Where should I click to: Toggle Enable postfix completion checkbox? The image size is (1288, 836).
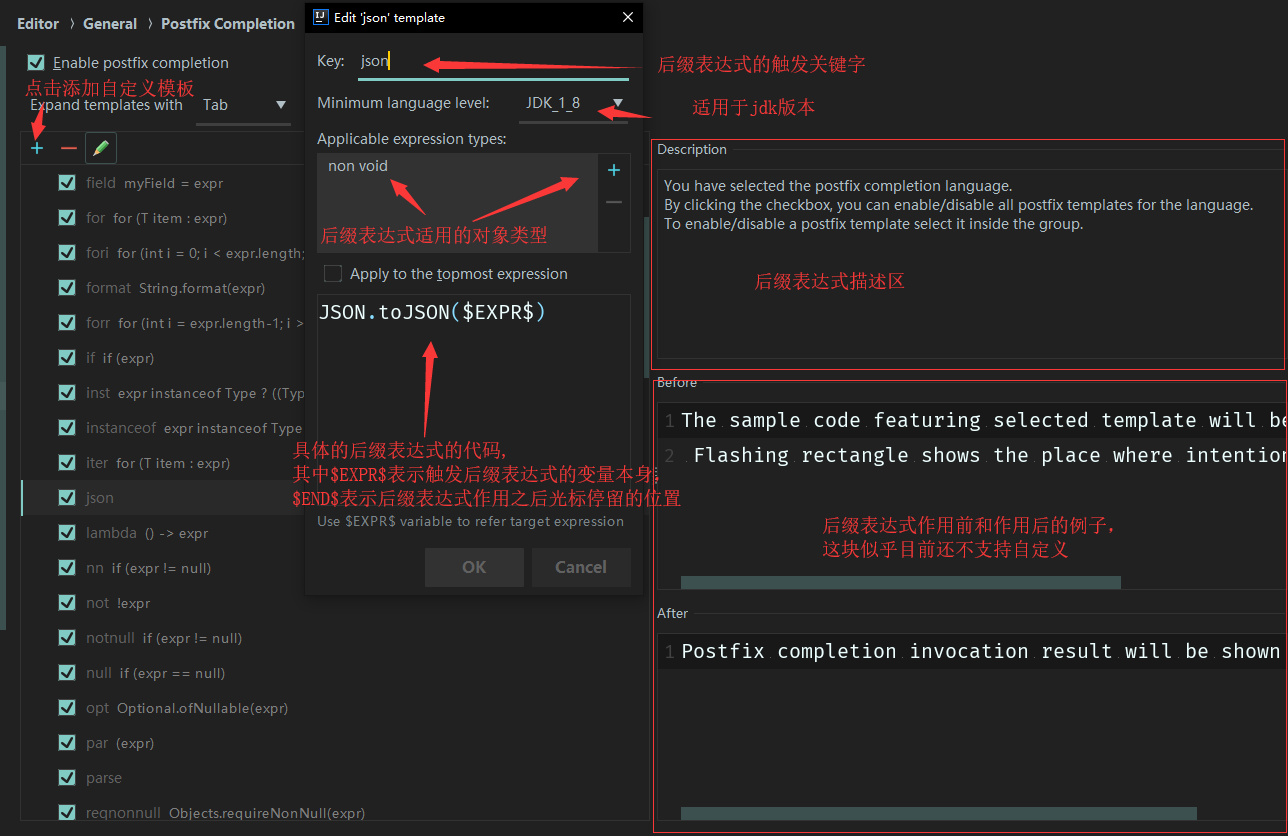[36, 62]
